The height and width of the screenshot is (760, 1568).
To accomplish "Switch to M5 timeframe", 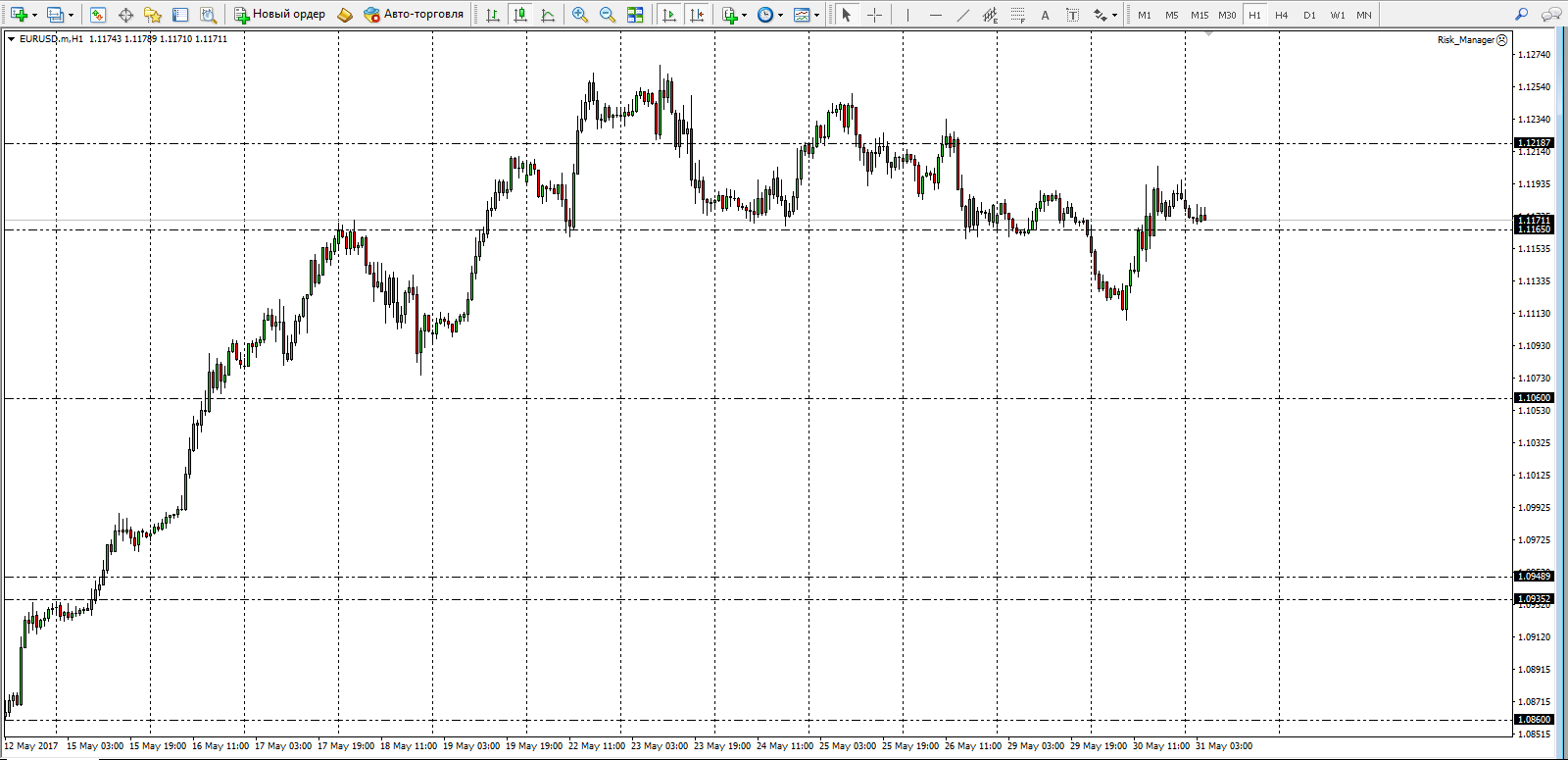I will pos(1172,15).
